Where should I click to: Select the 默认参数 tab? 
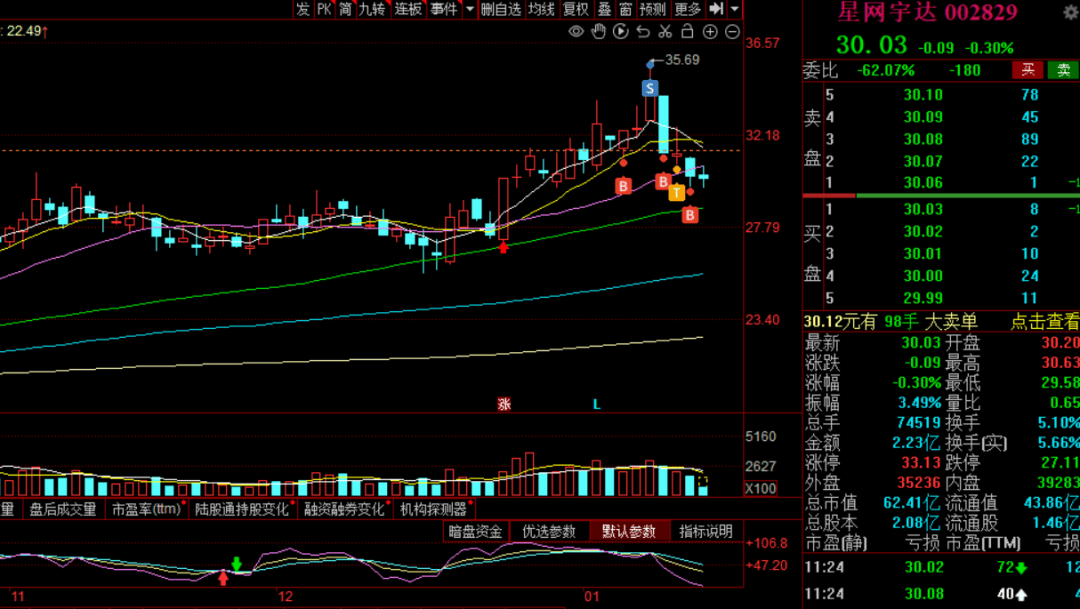[628, 531]
